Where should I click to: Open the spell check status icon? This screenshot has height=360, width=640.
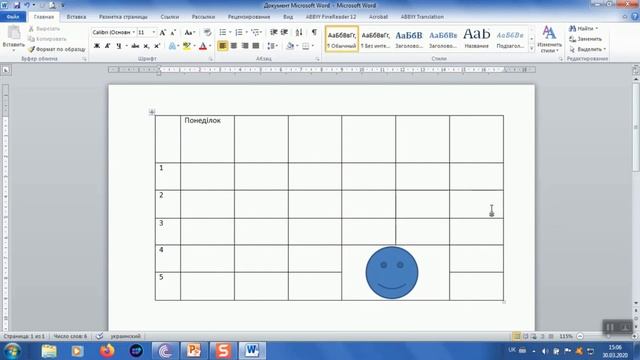99,336
